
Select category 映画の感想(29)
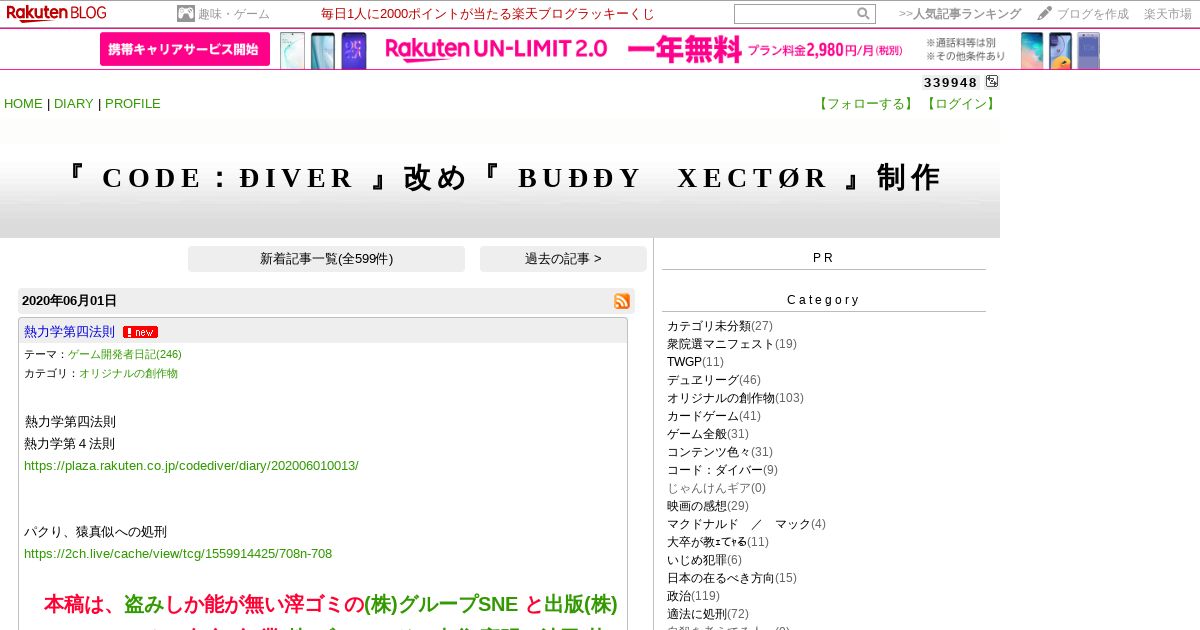(x=708, y=506)
